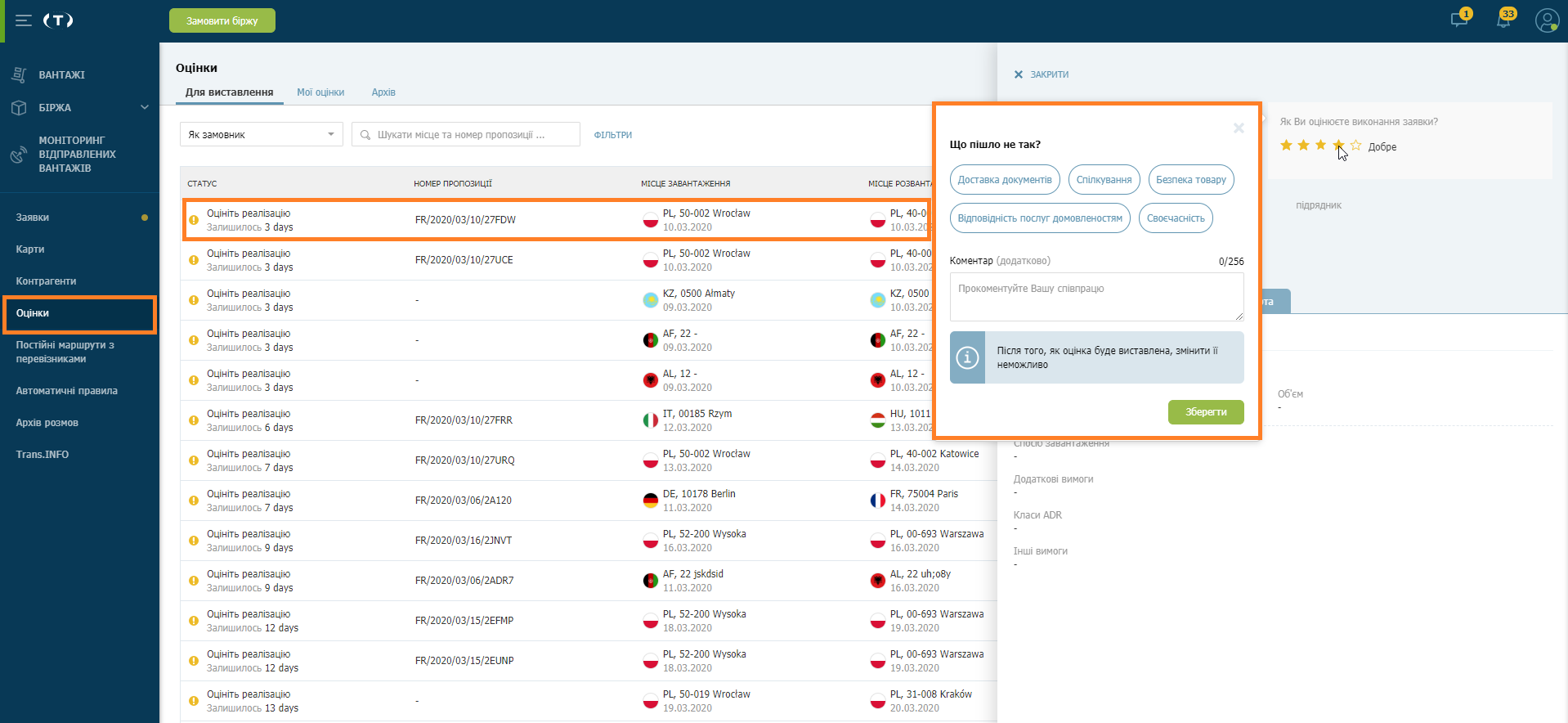Open Постійні маршрути з перевізниками

pyautogui.click(x=65, y=352)
